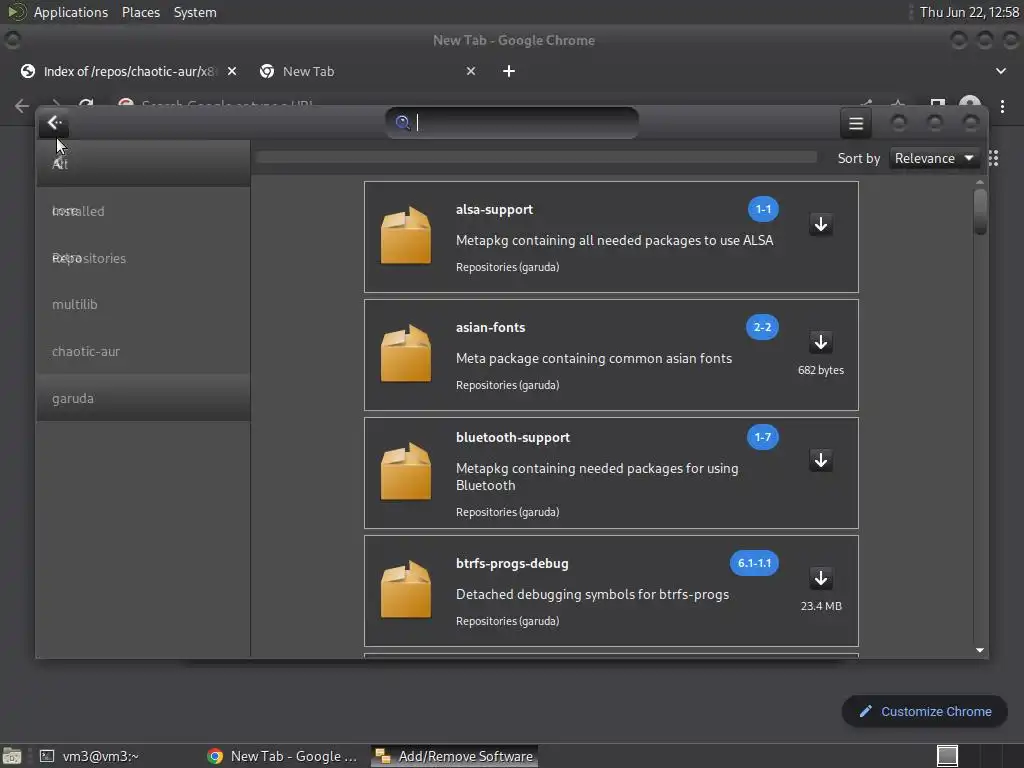Image resolution: width=1024 pixels, height=768 pixels.
Task: Open the asian-fonts package title
Action: tap(490, 328)
